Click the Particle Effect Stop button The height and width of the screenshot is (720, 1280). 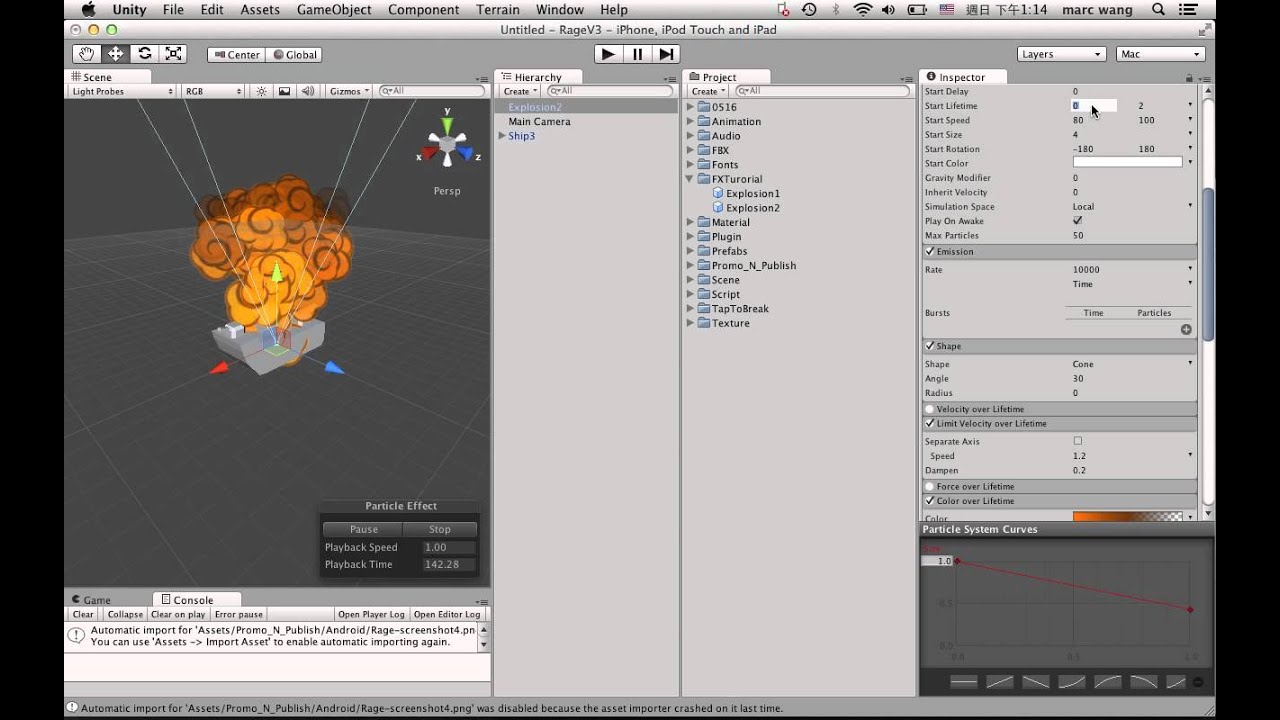coord(440,529)
